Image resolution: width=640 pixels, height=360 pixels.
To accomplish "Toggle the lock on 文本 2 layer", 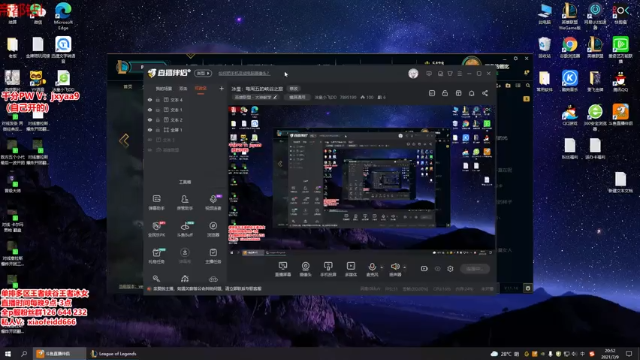I will pos(158,120).
